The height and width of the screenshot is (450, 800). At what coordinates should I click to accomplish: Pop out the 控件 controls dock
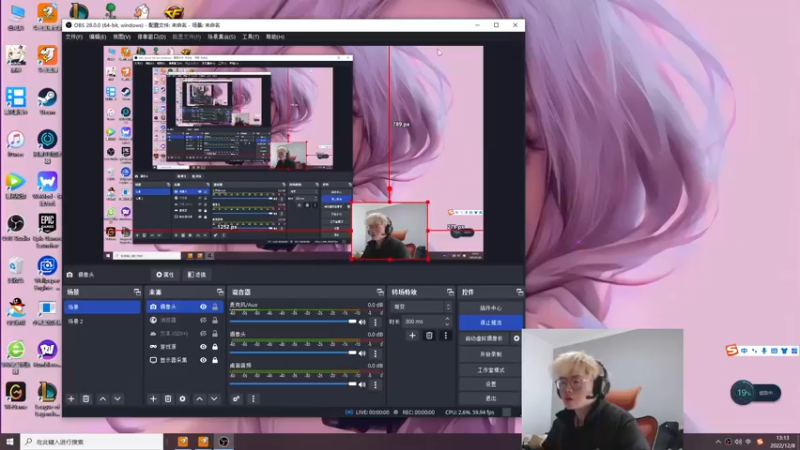(519, 292)
